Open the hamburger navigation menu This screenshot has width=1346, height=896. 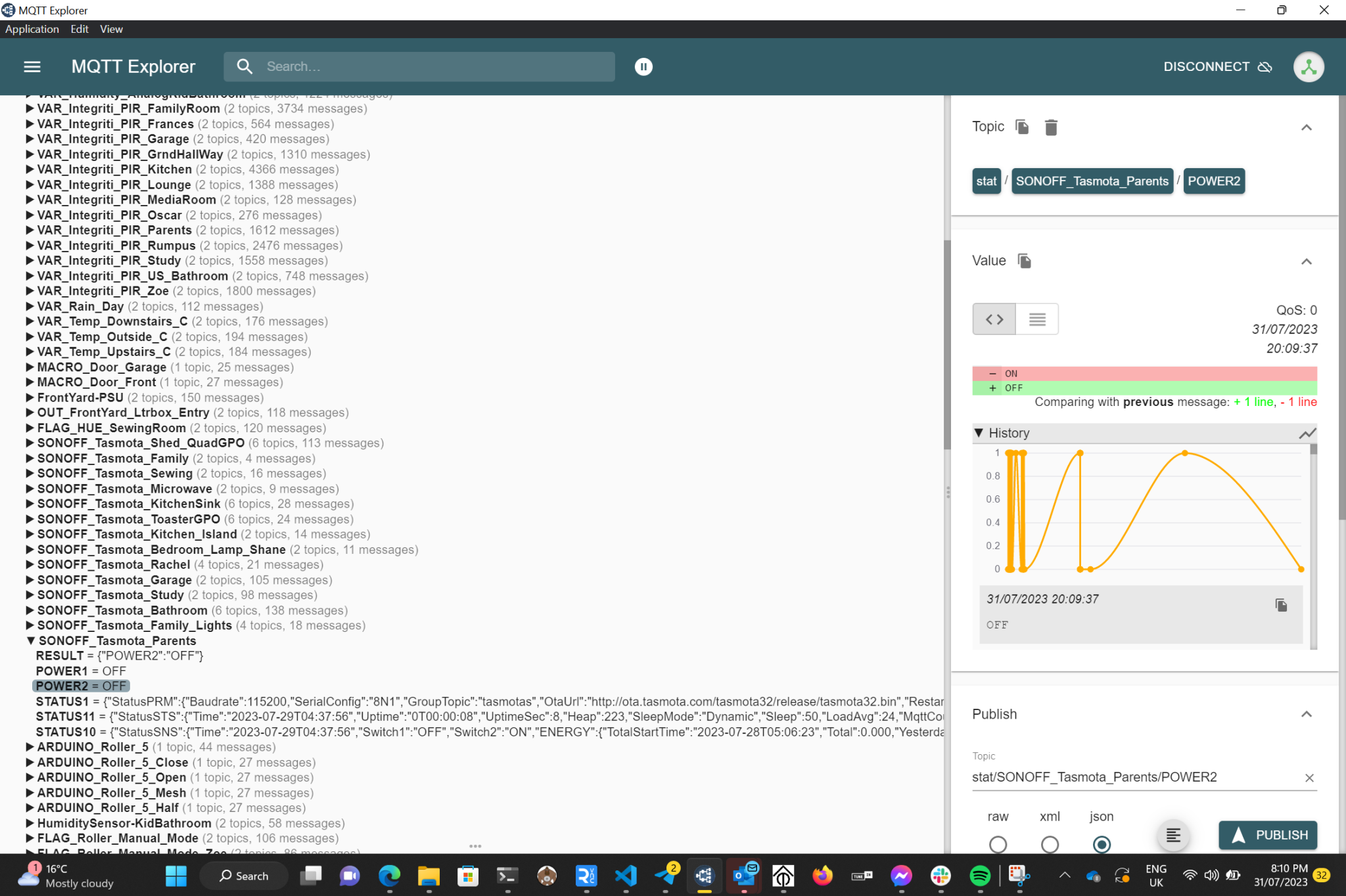pos(32,66)
